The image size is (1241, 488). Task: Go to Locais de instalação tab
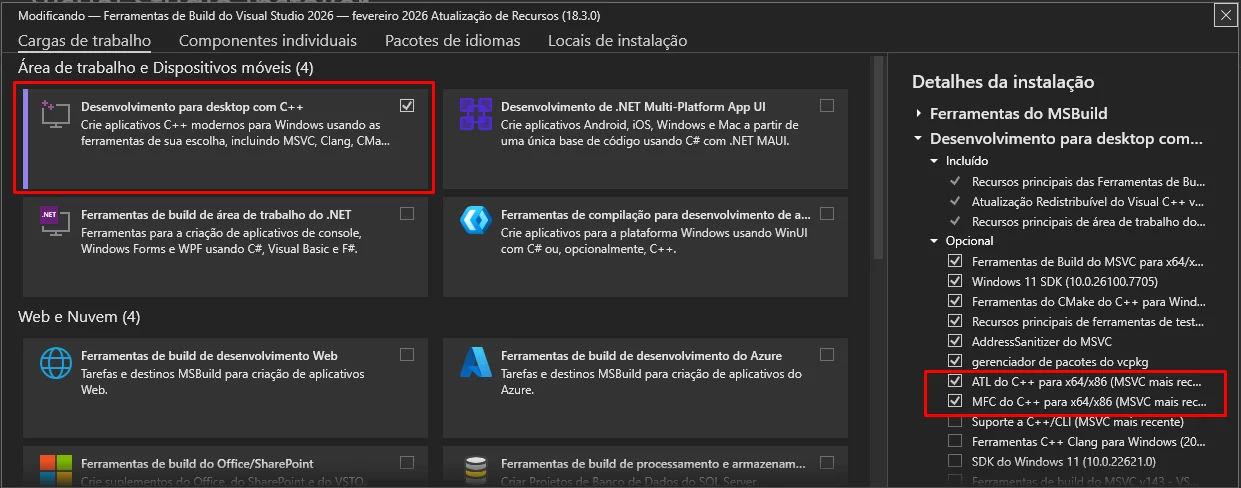(x=617, y=41)
